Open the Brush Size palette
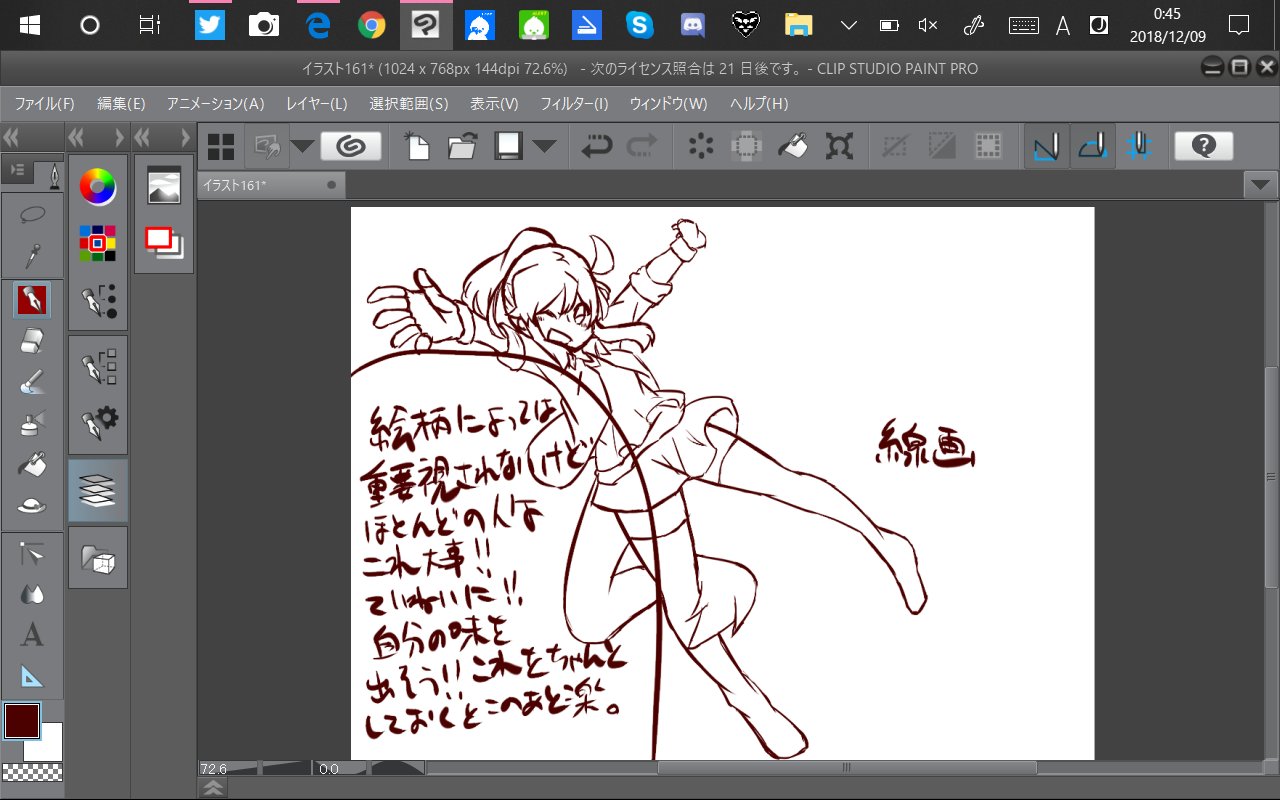 [98, 300]
